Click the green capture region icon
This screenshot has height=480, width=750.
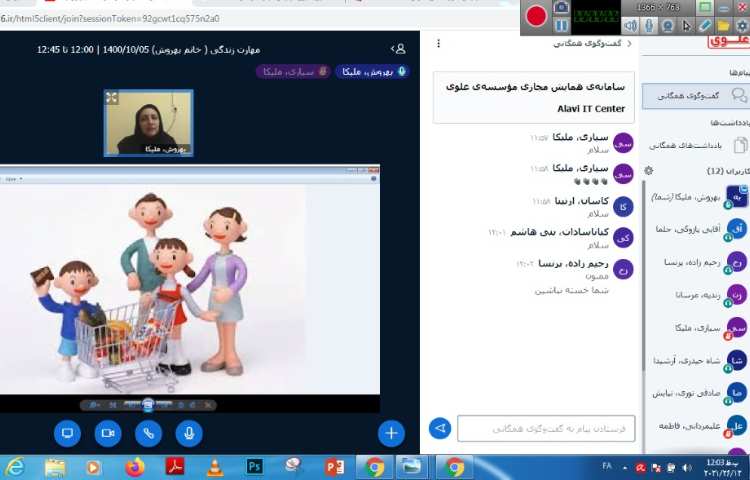[705, 7]
